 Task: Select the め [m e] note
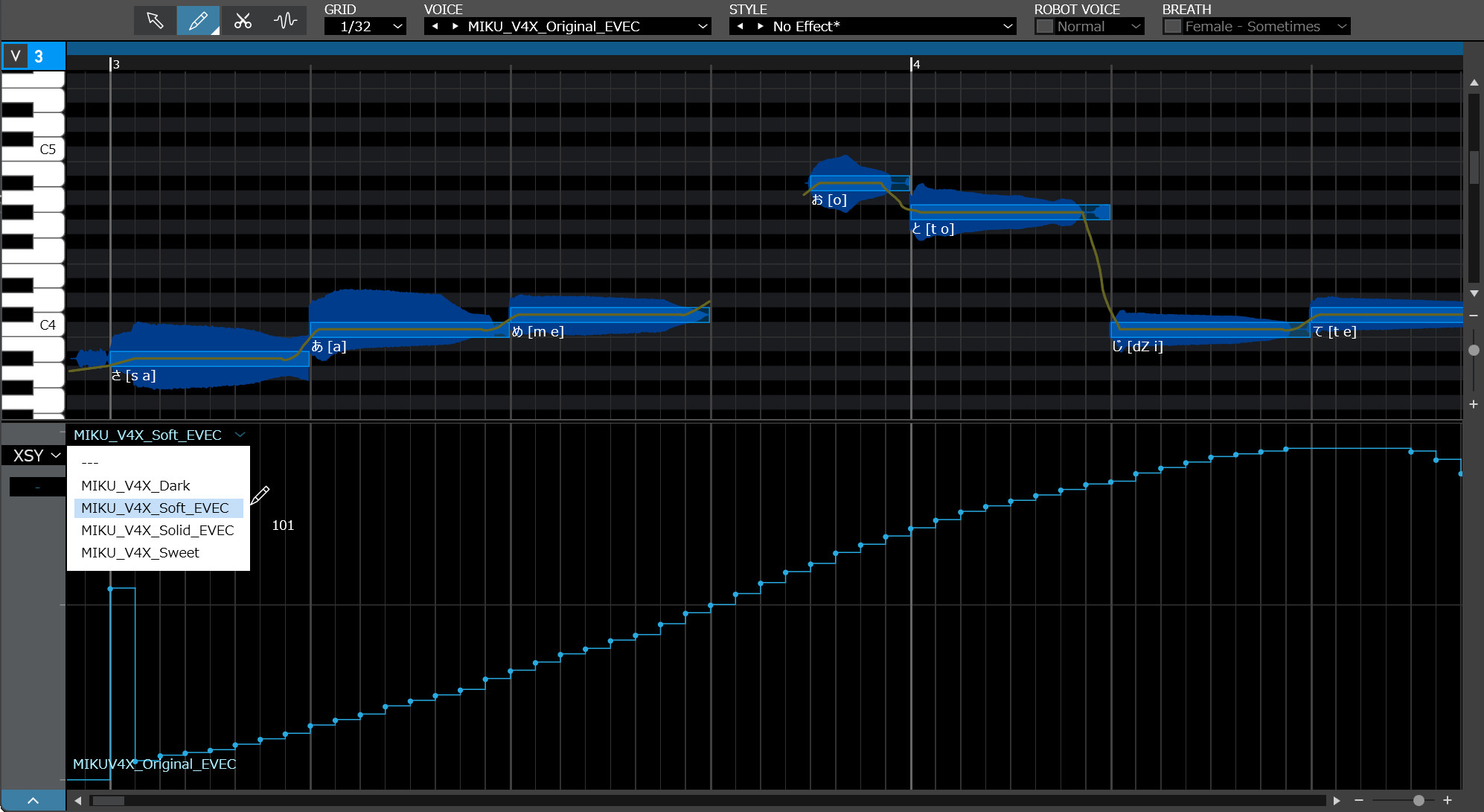610,315
